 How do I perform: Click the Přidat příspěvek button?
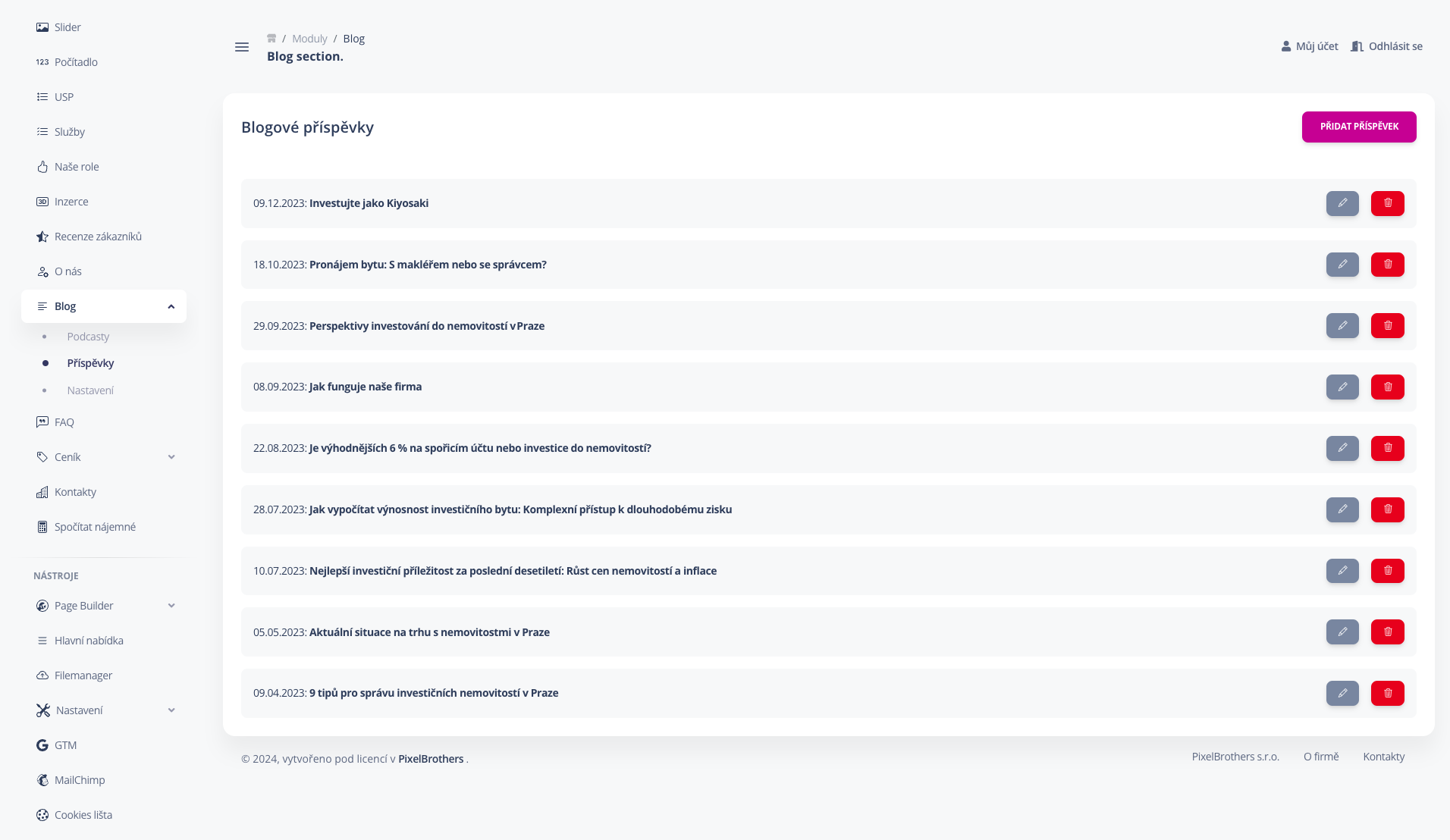click(x=1358, y=127)
